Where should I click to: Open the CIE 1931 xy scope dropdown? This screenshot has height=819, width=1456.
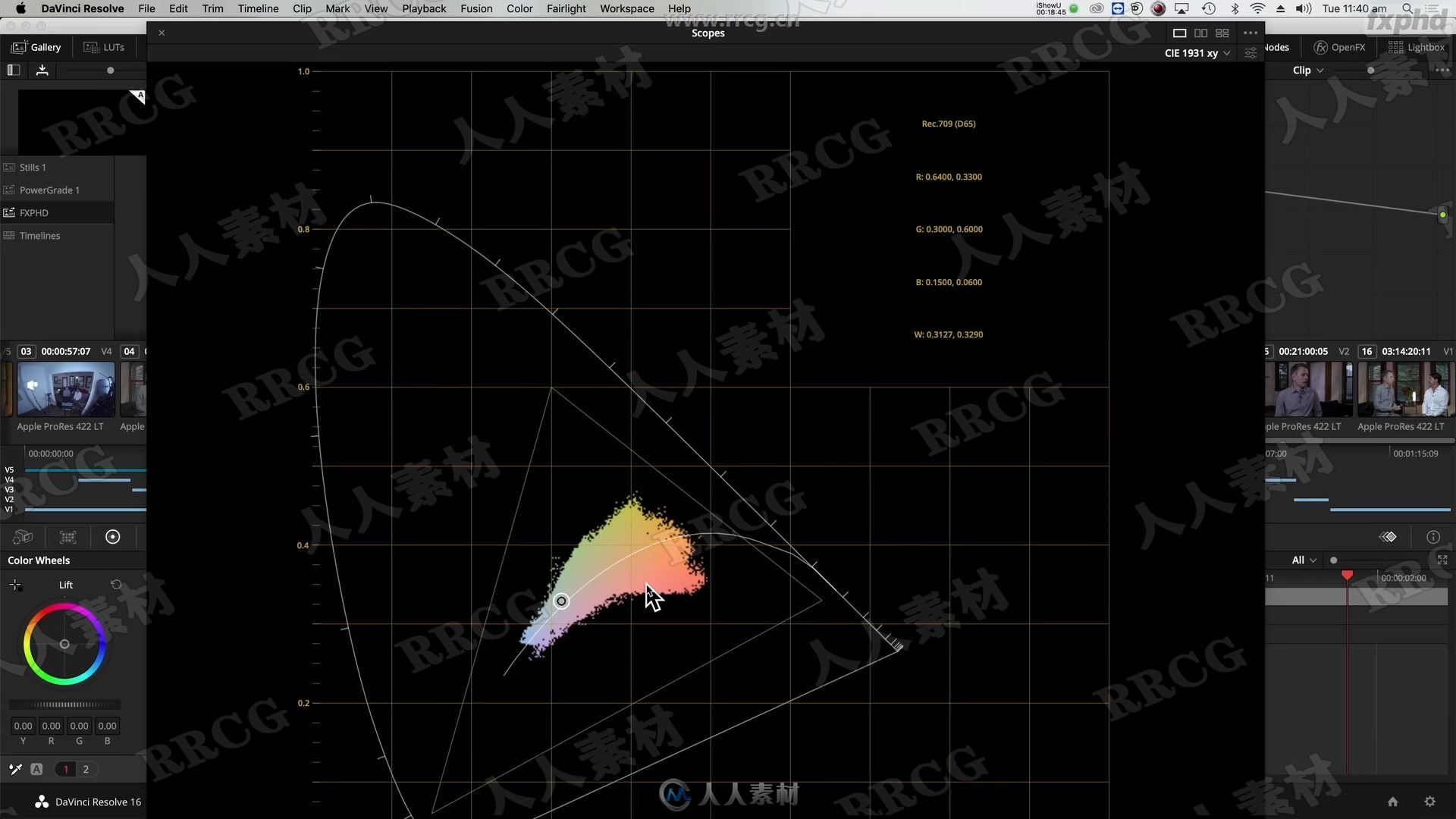1197,53
